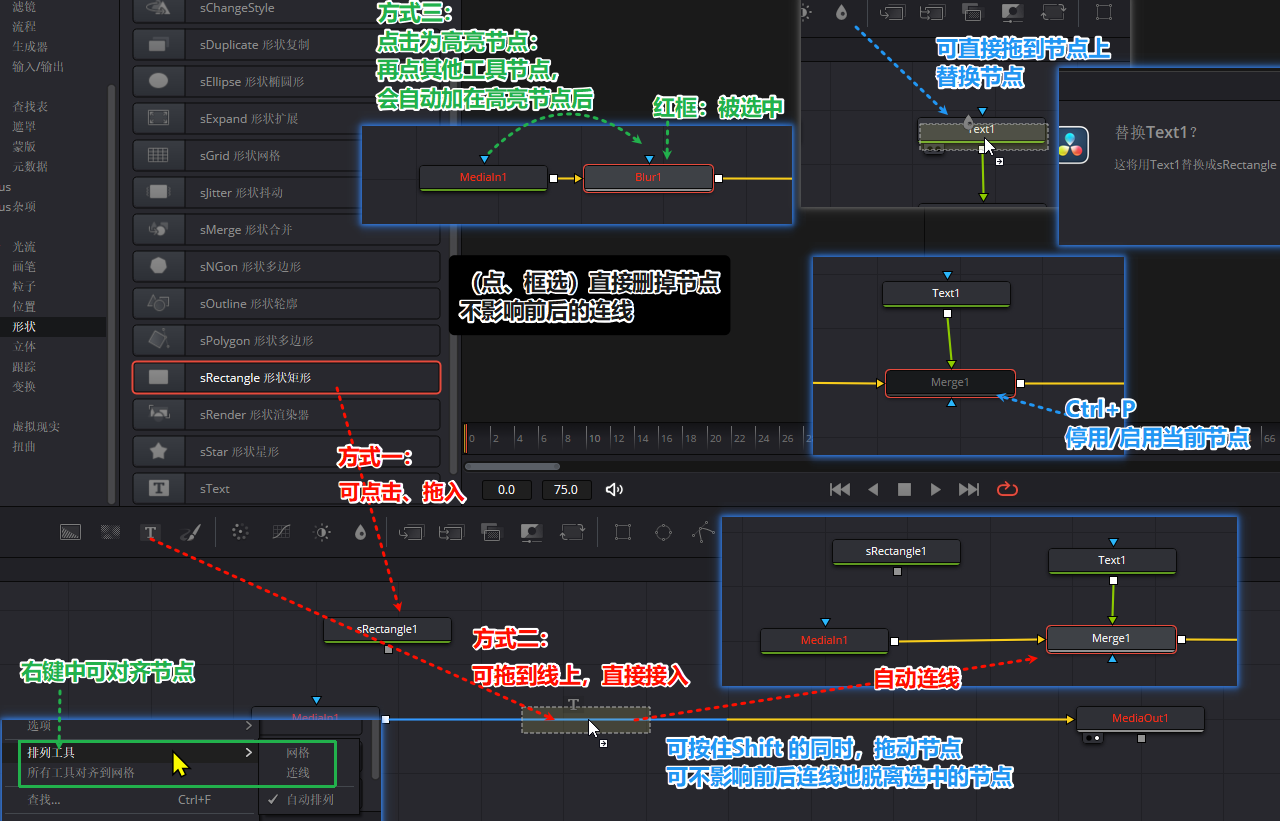This screenshot has height=821, width=1280.
Task: Click the Blur droplet icon in the main toolbar
Action: [361, 533]
